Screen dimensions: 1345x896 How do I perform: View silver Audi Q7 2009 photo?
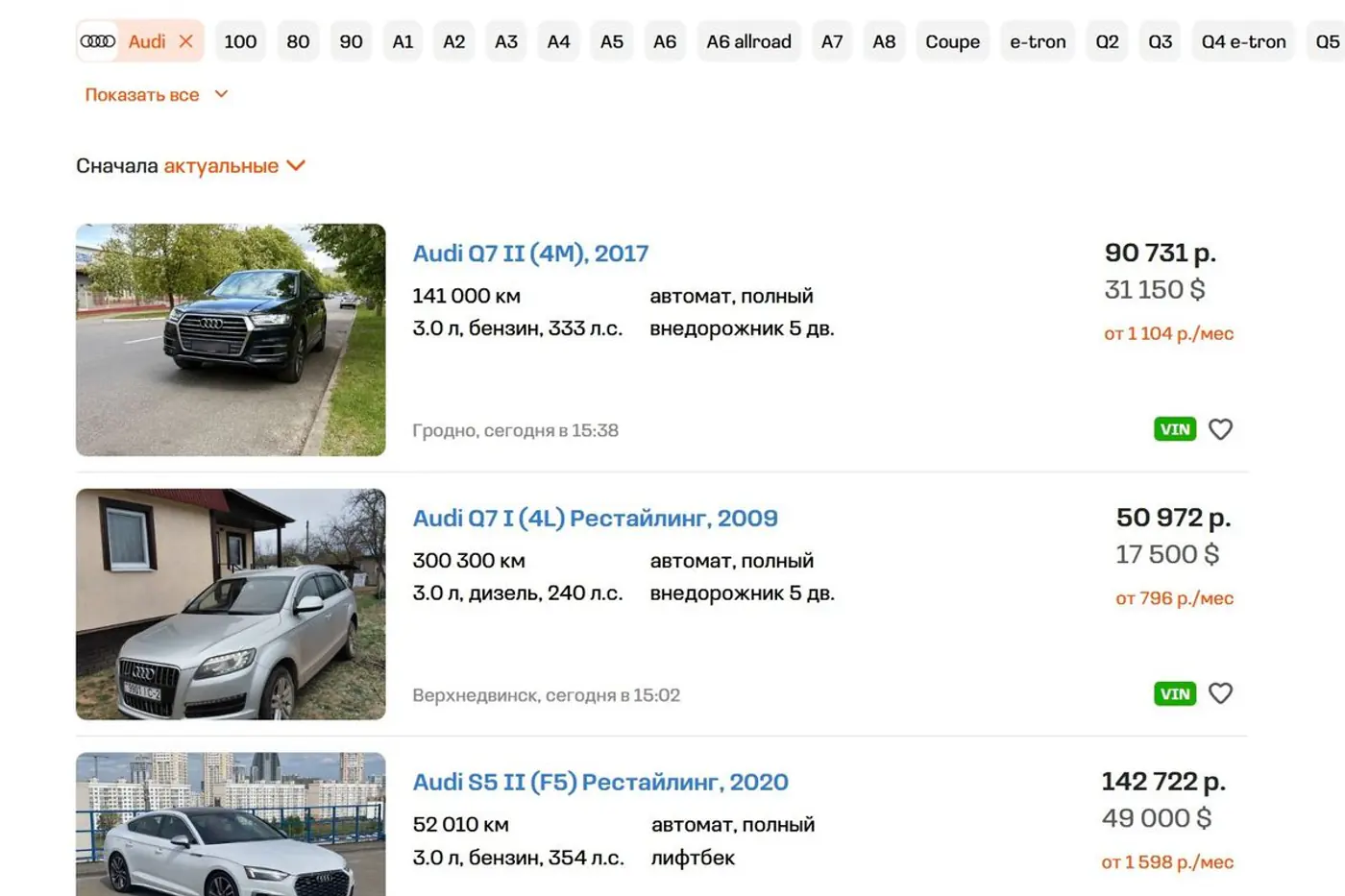coord(231,604)
